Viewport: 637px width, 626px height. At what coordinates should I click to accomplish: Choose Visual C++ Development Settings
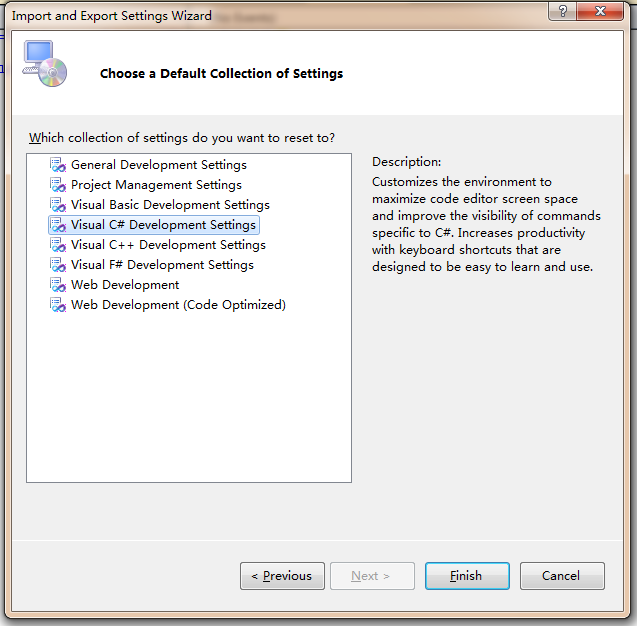168,245
